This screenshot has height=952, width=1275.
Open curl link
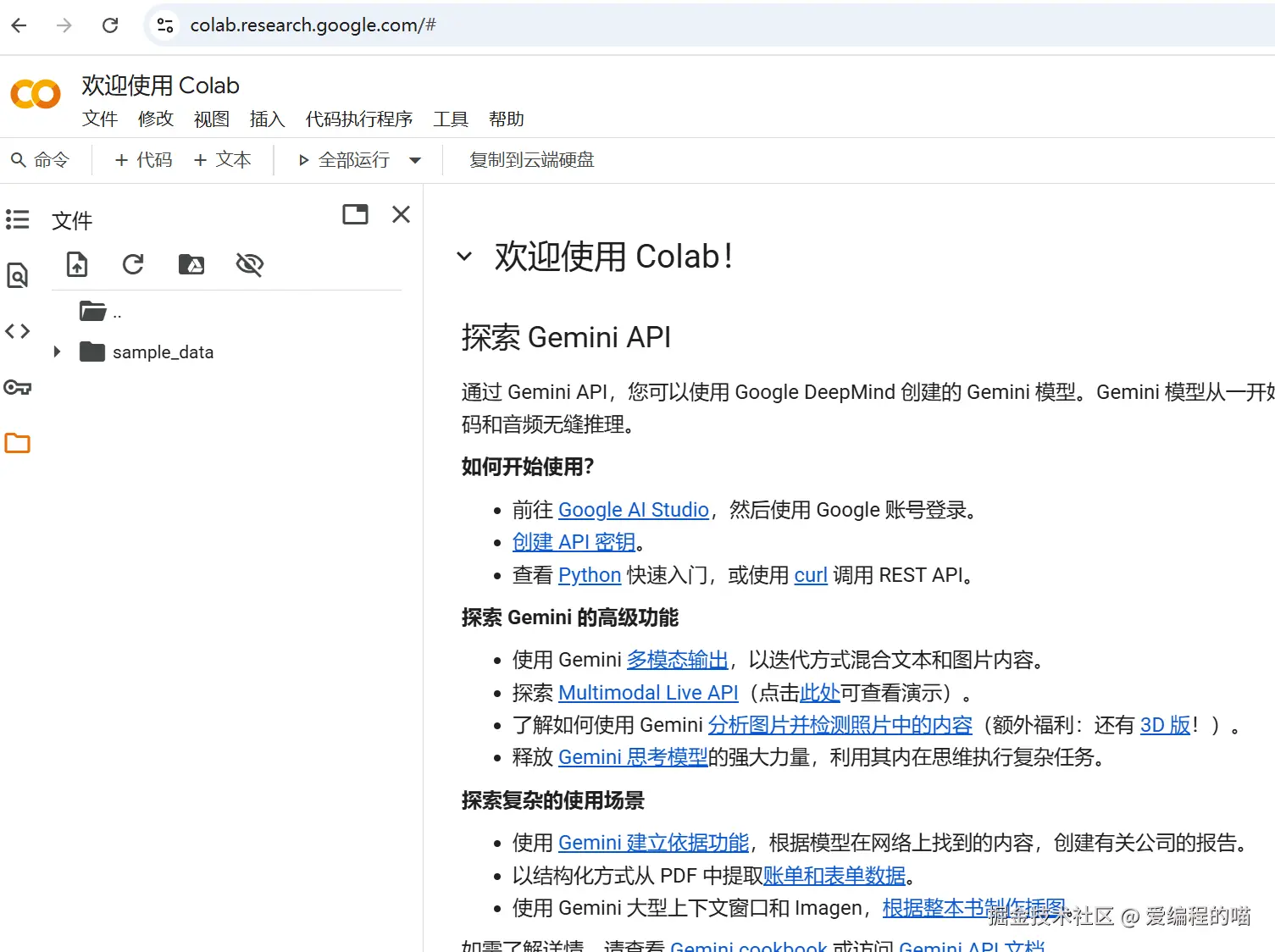point(811,575)
